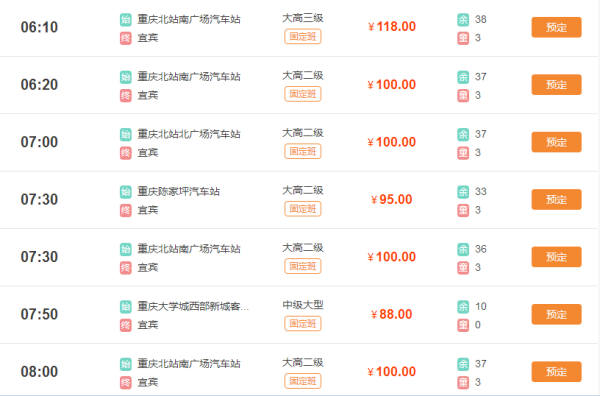
Task: Click the 固定班 tag in the 08:00 row
Action: 303,381
